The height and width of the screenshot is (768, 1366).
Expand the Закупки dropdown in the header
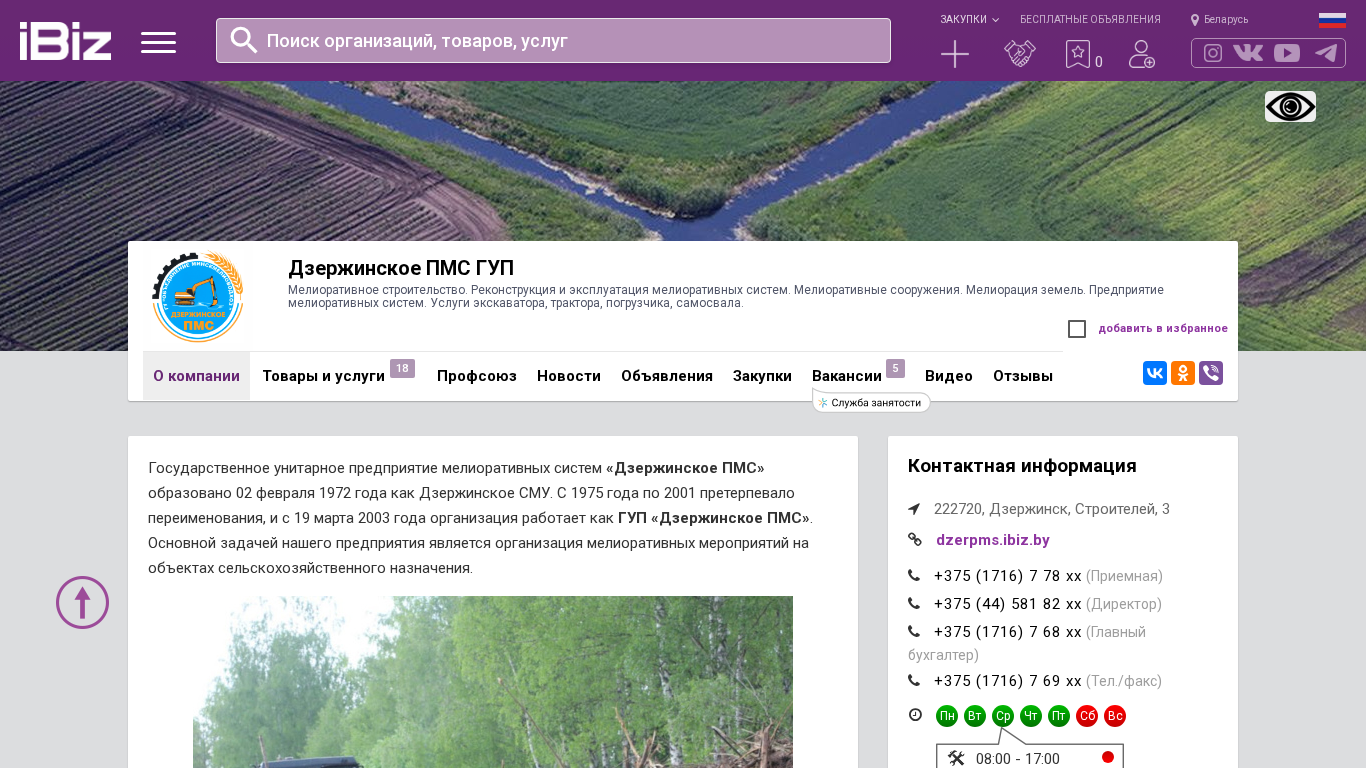969,20
